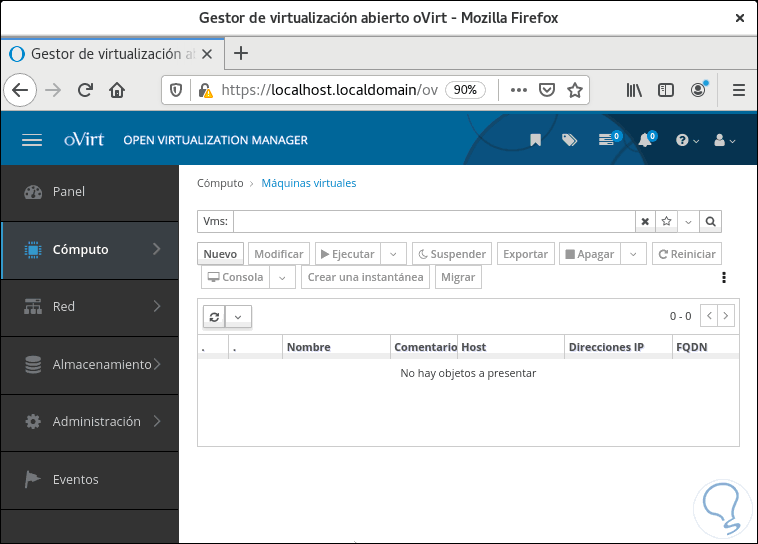Bookmark the search with star icon

pos(667,221)
